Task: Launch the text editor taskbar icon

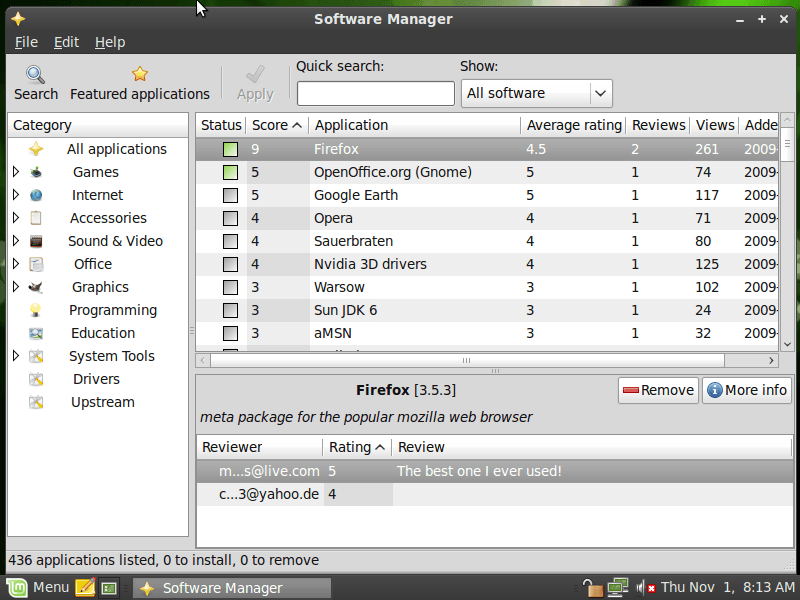Action: point(85,588)
